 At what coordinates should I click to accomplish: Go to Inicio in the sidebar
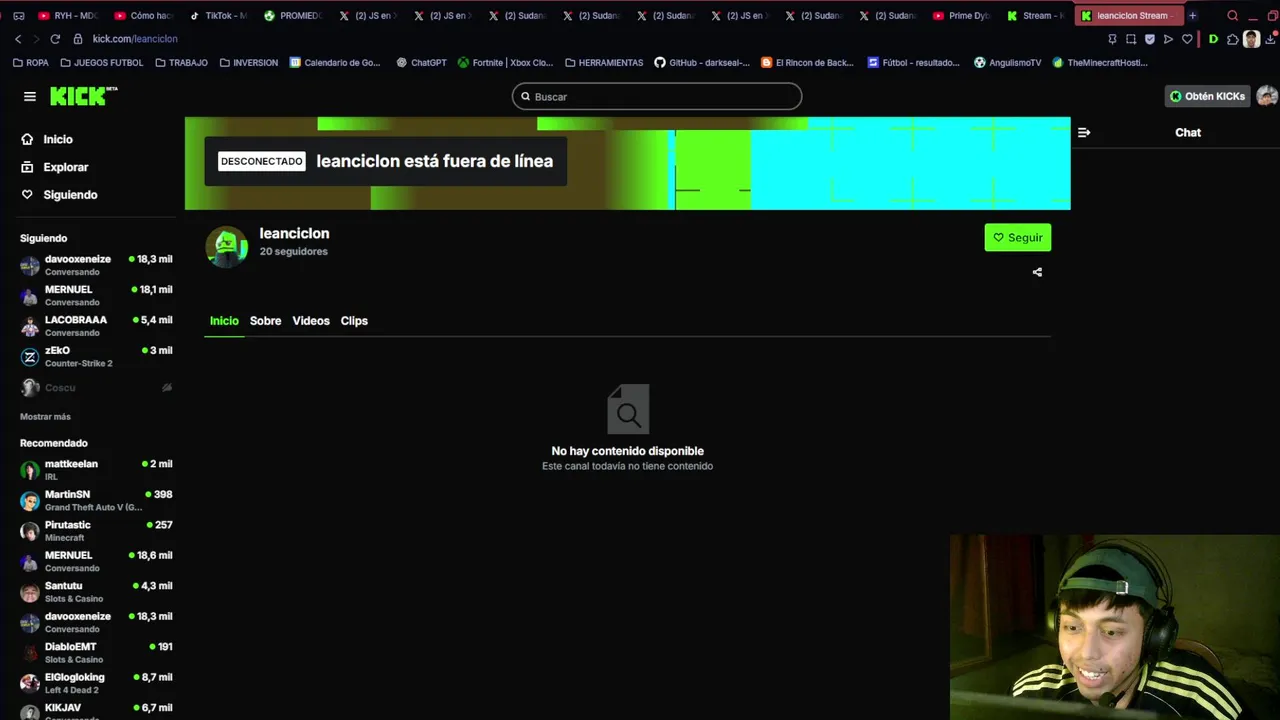(x=47, y=139)
